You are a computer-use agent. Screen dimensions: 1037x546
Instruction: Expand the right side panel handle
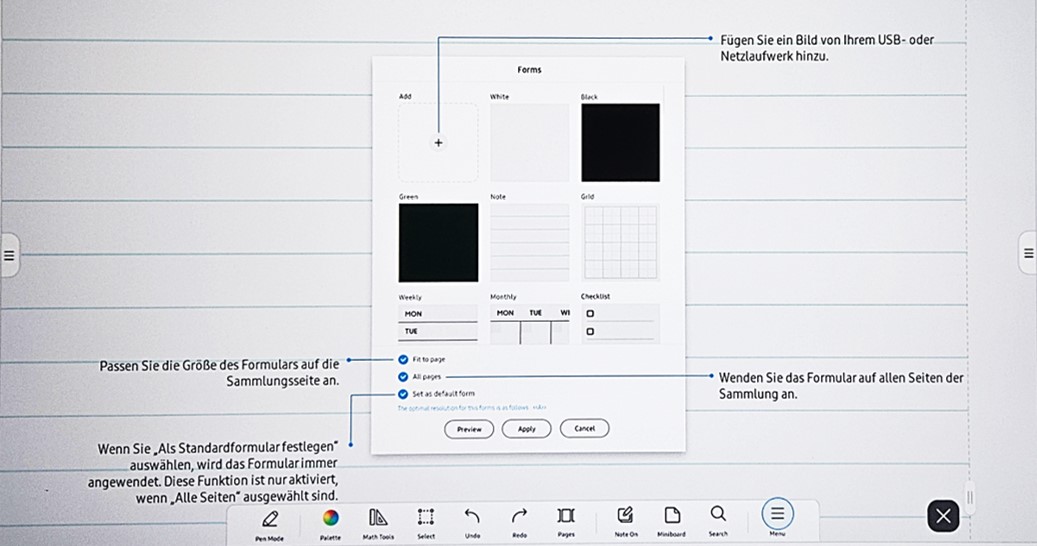coord(1028,254)
